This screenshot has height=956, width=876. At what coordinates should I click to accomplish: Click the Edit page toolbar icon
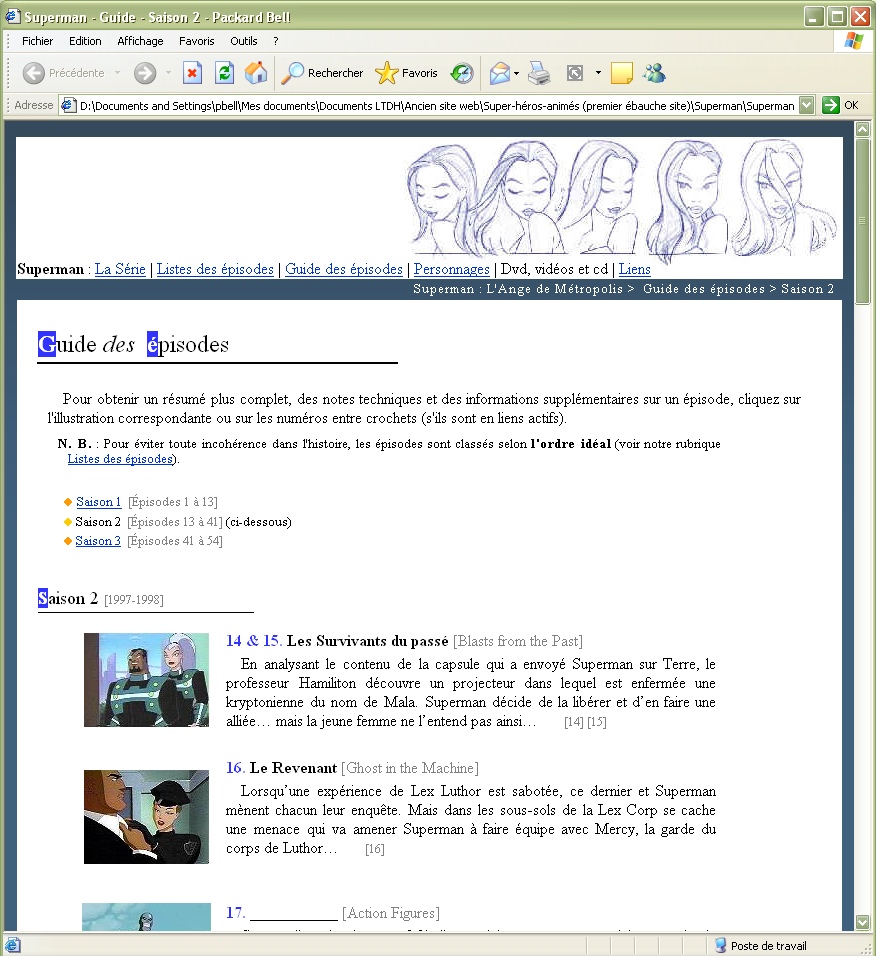(x=574, y=73)
